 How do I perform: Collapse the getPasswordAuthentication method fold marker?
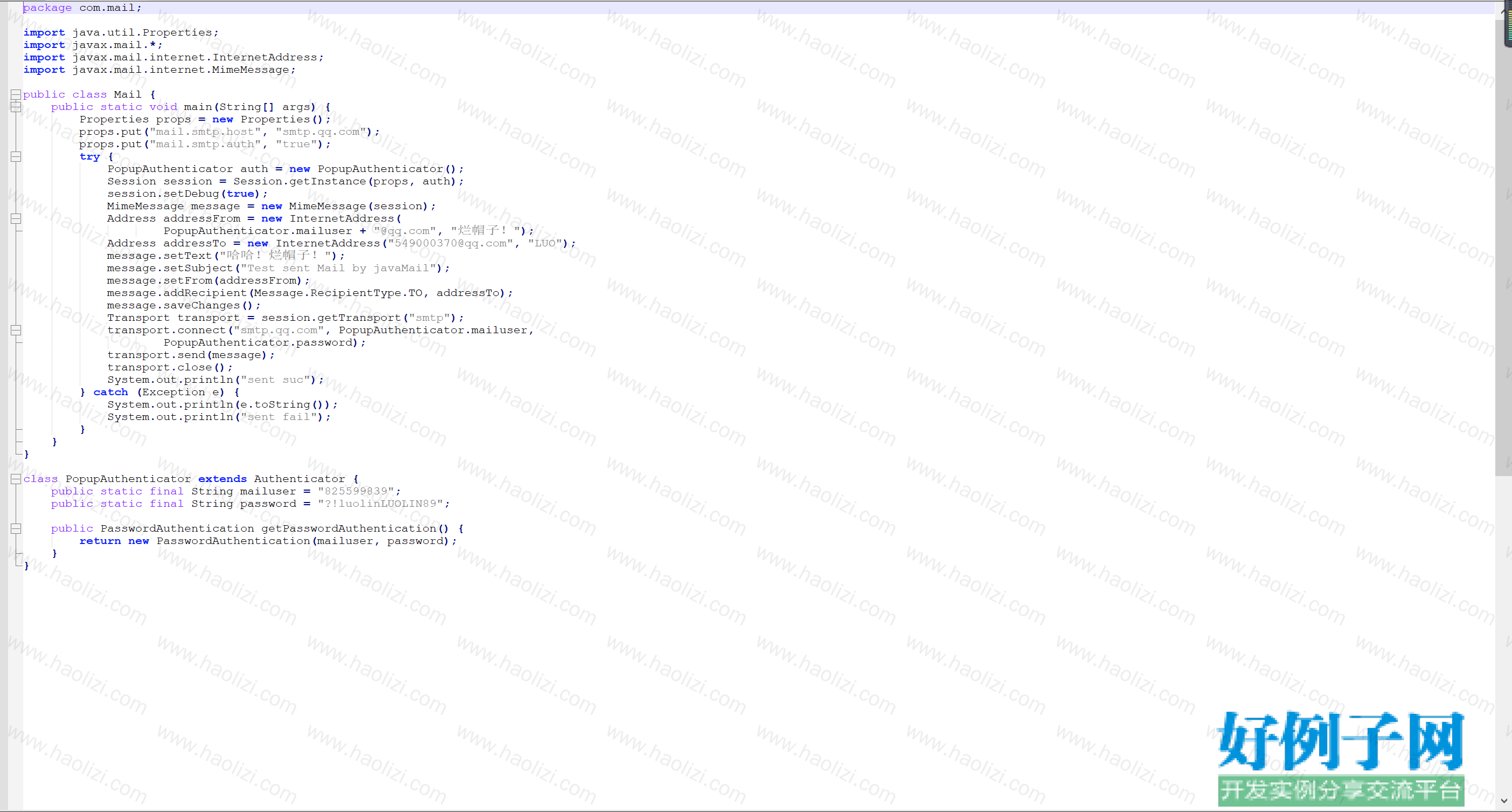tap(16, 528)
